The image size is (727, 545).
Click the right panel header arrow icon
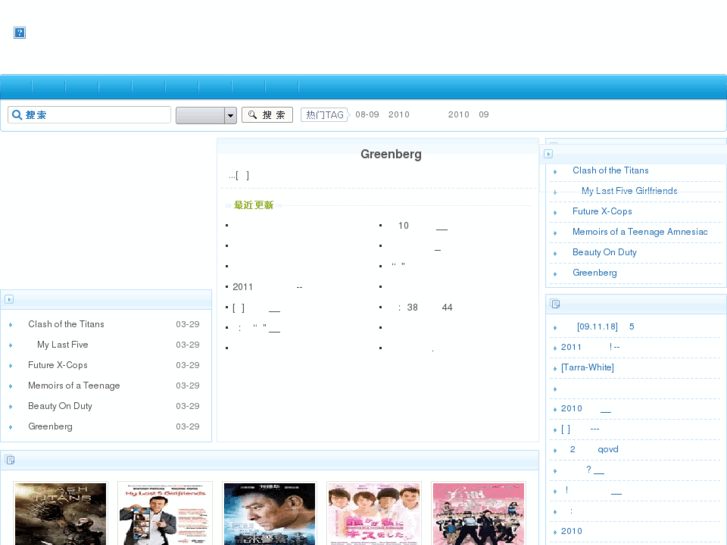548,154
